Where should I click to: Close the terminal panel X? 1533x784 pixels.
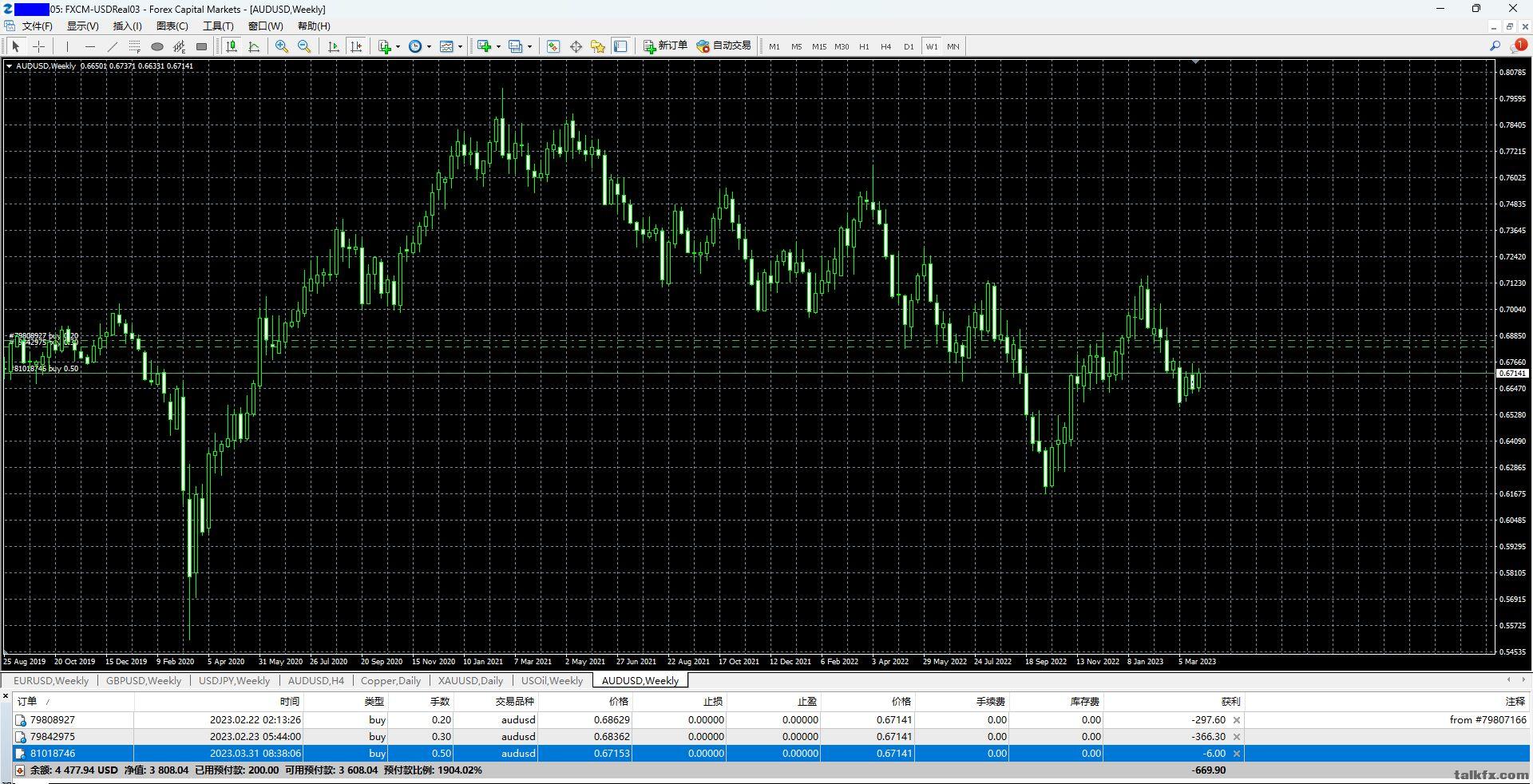[6, 697]
